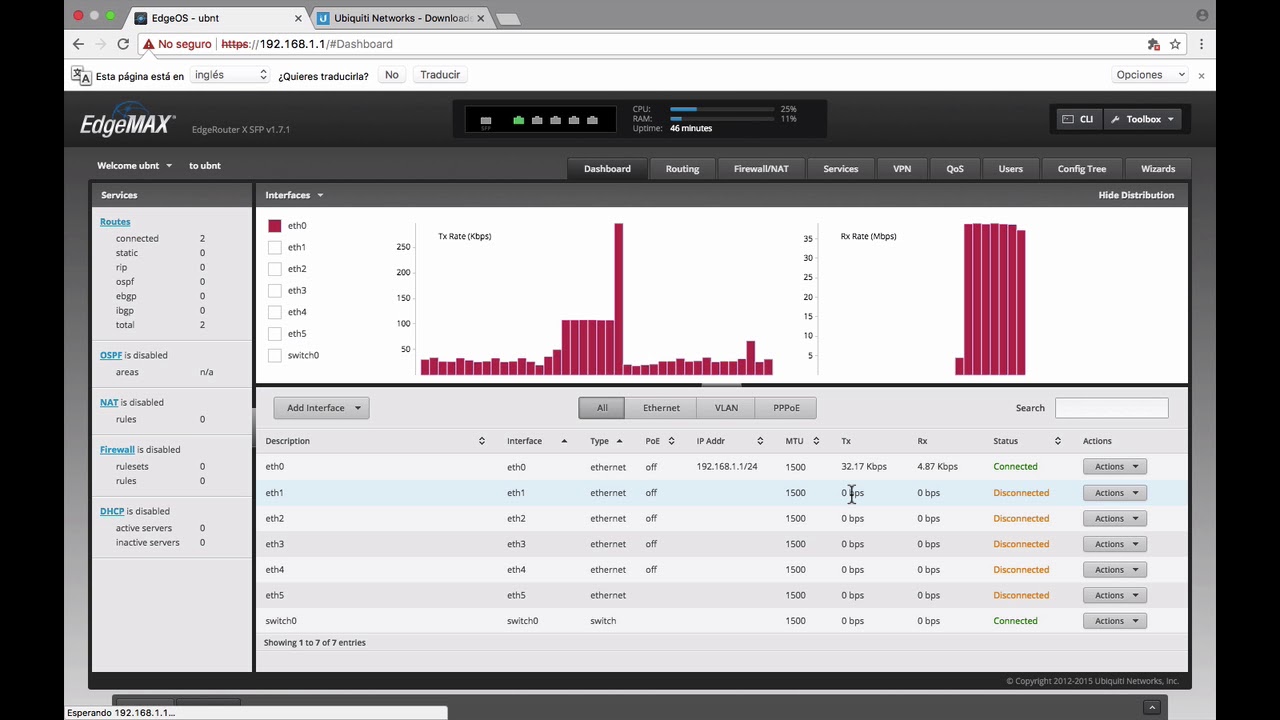Choose language in inglés dropdown
This screenshot has height=720, width=1280.
[230, 75]
